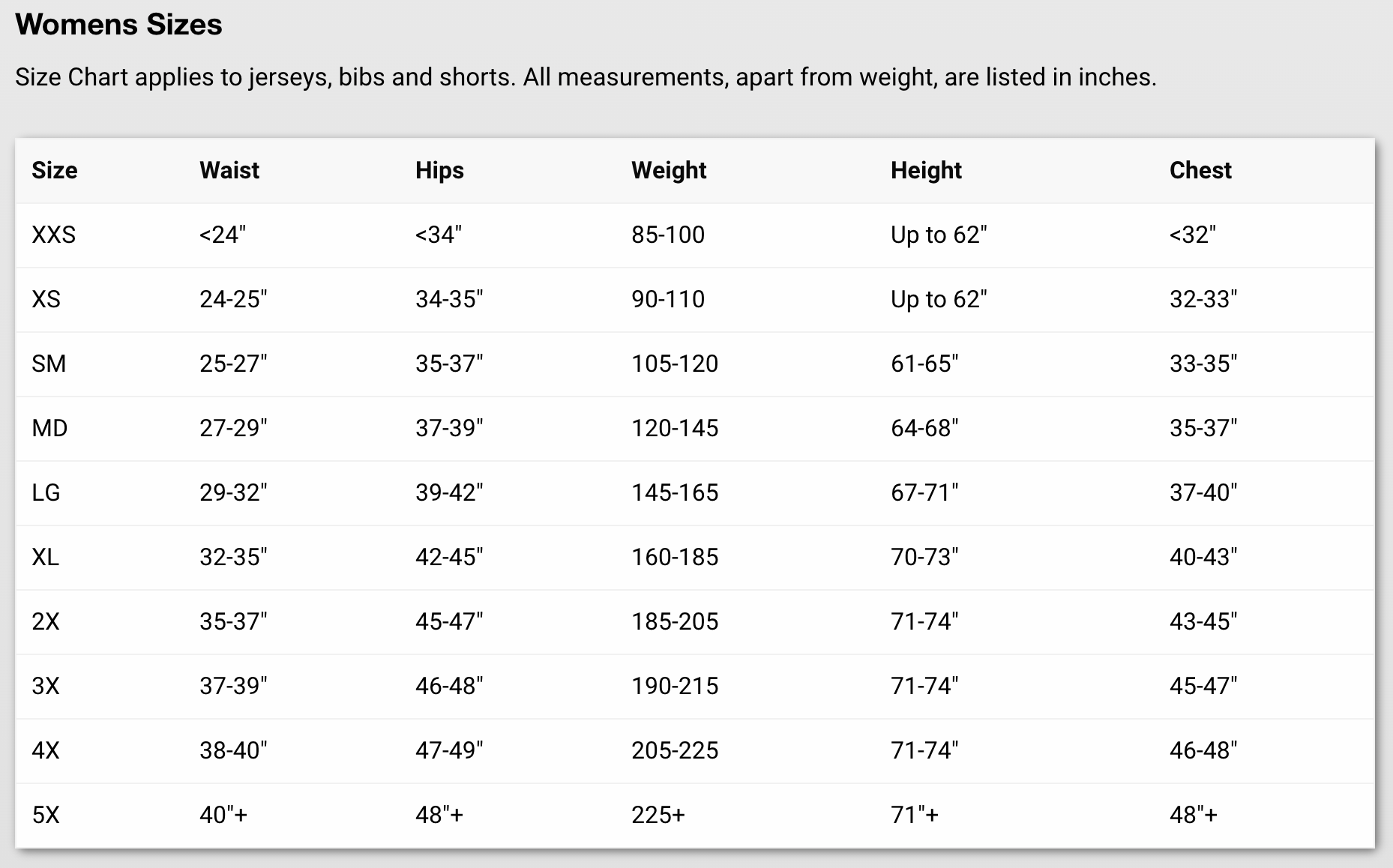Click the Height column header
Viewport: 1393px width, 868px height.
926,171
